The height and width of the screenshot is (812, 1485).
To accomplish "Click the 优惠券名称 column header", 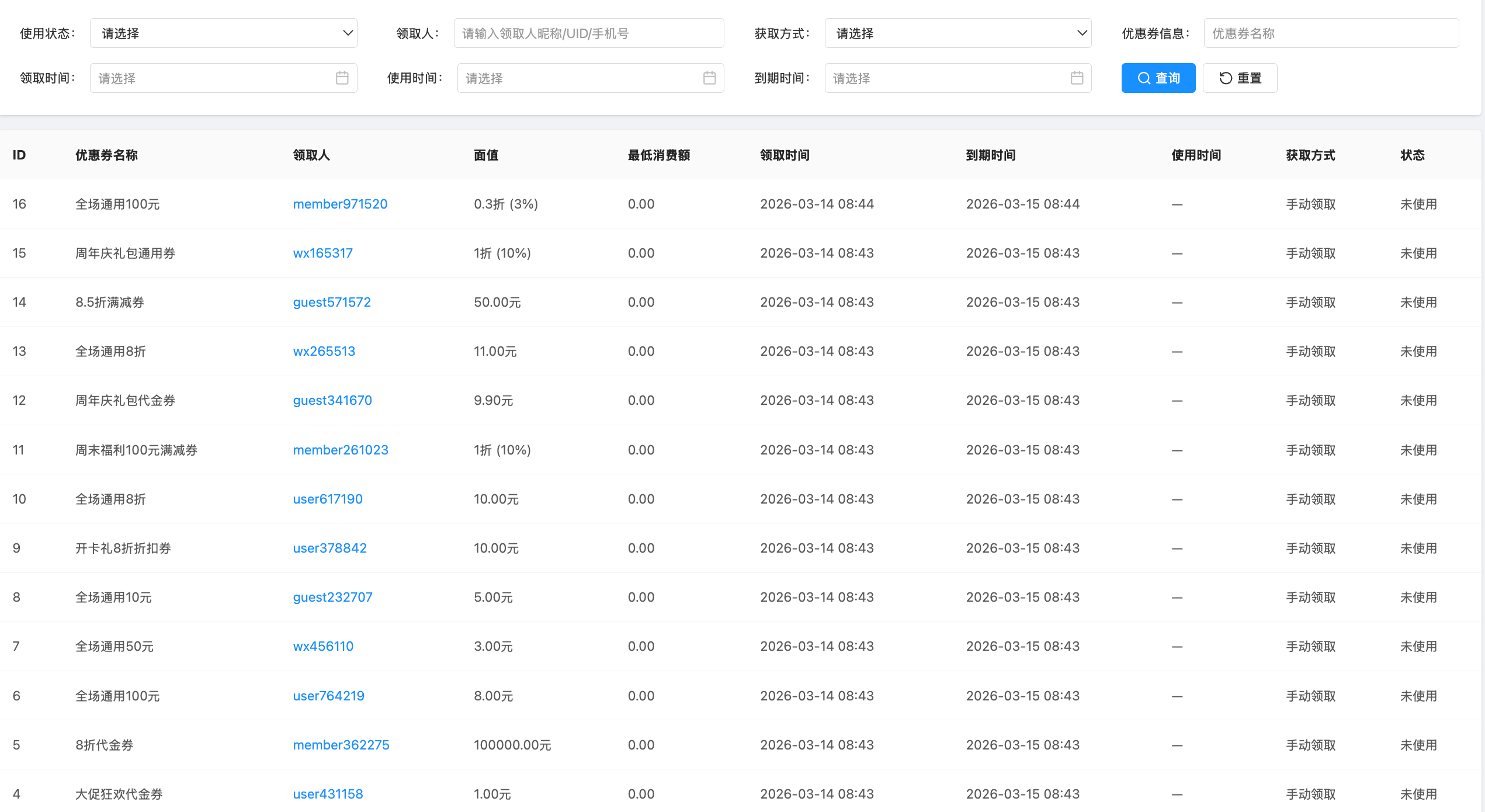I will [x=106, y=155].
